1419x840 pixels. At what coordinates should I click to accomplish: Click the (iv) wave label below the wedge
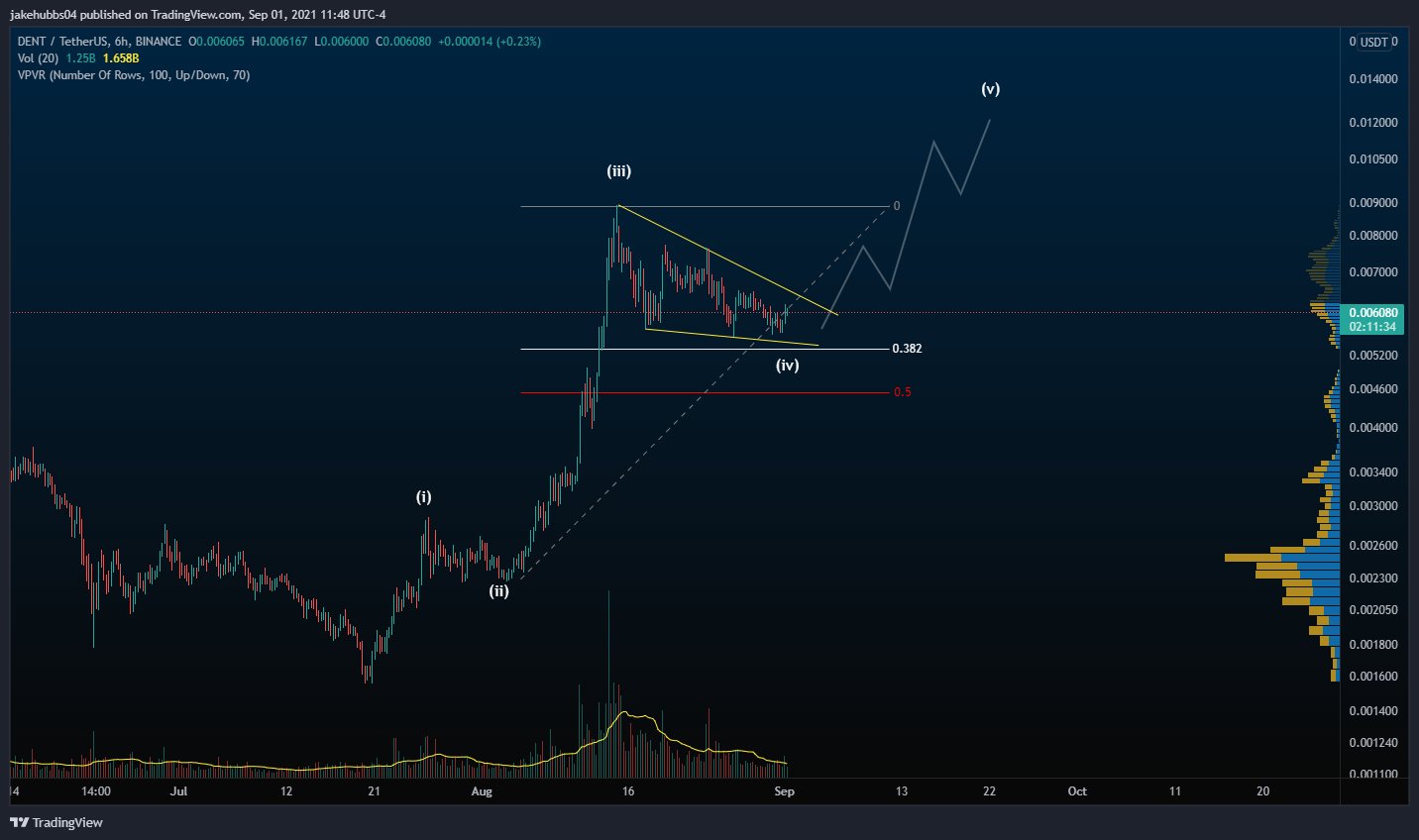pos(787,365)
